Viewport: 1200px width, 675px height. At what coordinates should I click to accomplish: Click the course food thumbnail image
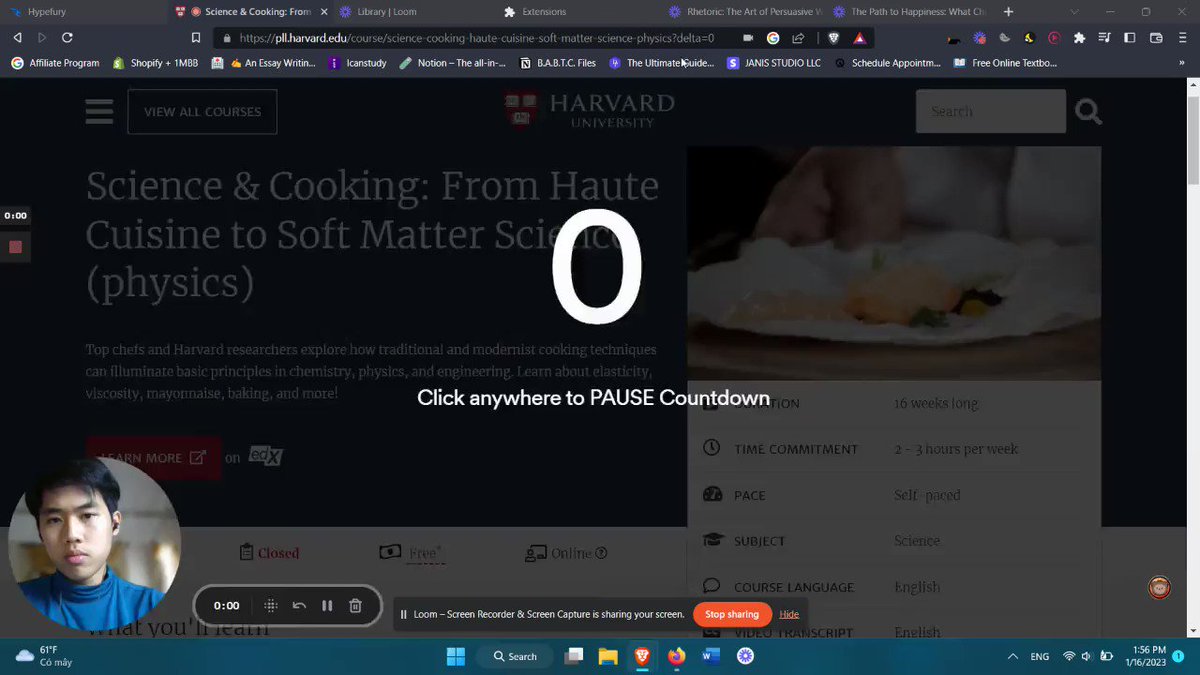894,263
